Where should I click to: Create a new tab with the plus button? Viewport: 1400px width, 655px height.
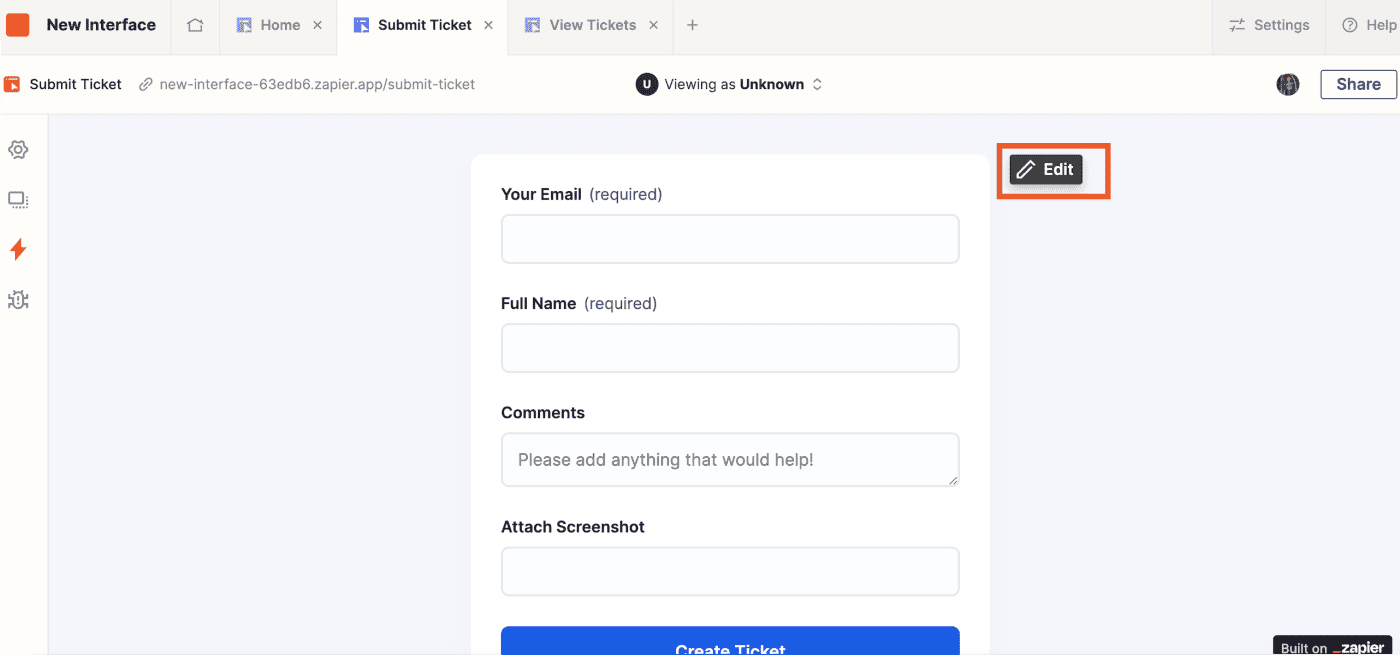pyautogui.click(x=692, y=25)
